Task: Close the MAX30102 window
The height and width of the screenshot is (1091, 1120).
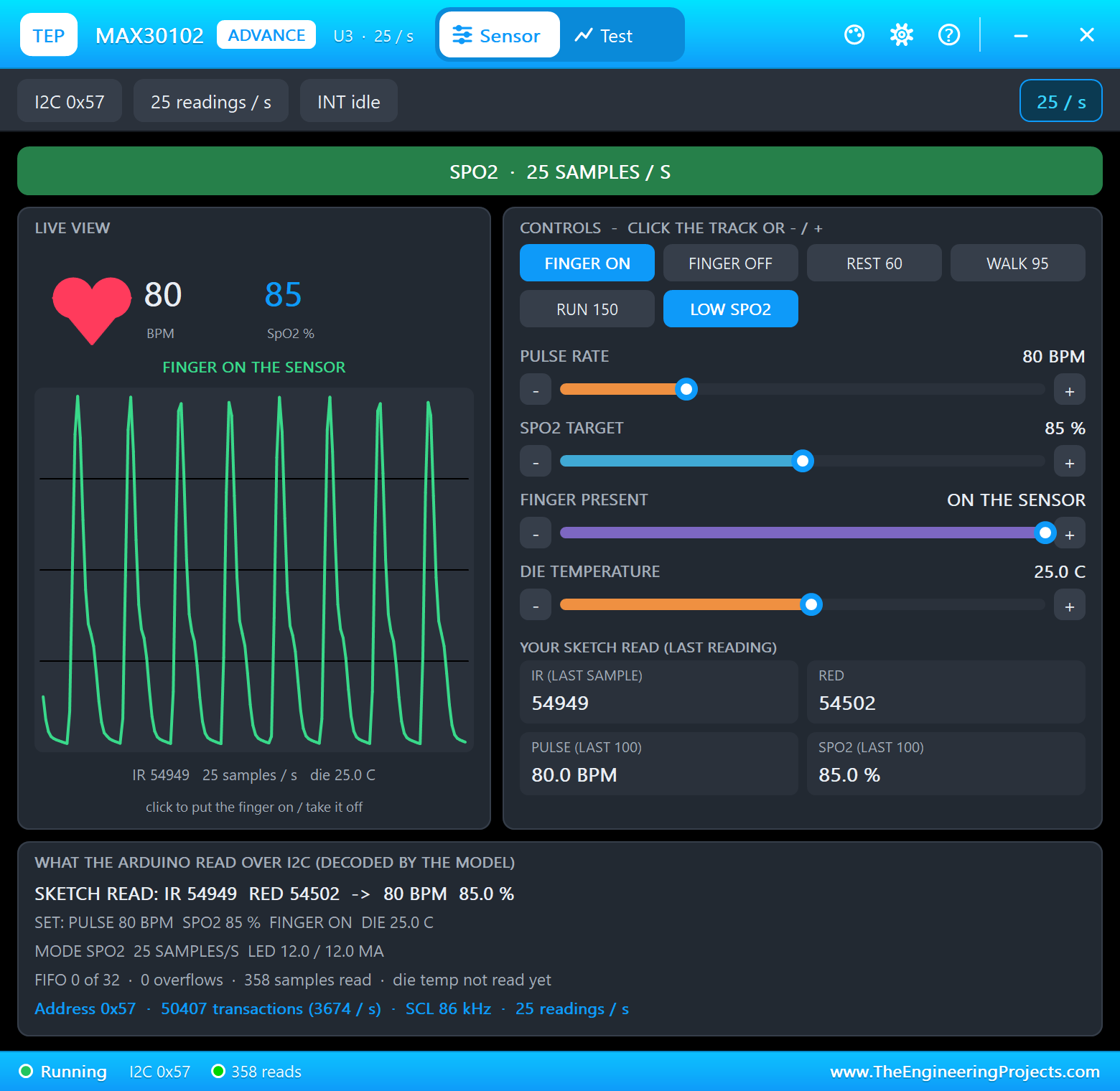Action: coord(1087,34)
